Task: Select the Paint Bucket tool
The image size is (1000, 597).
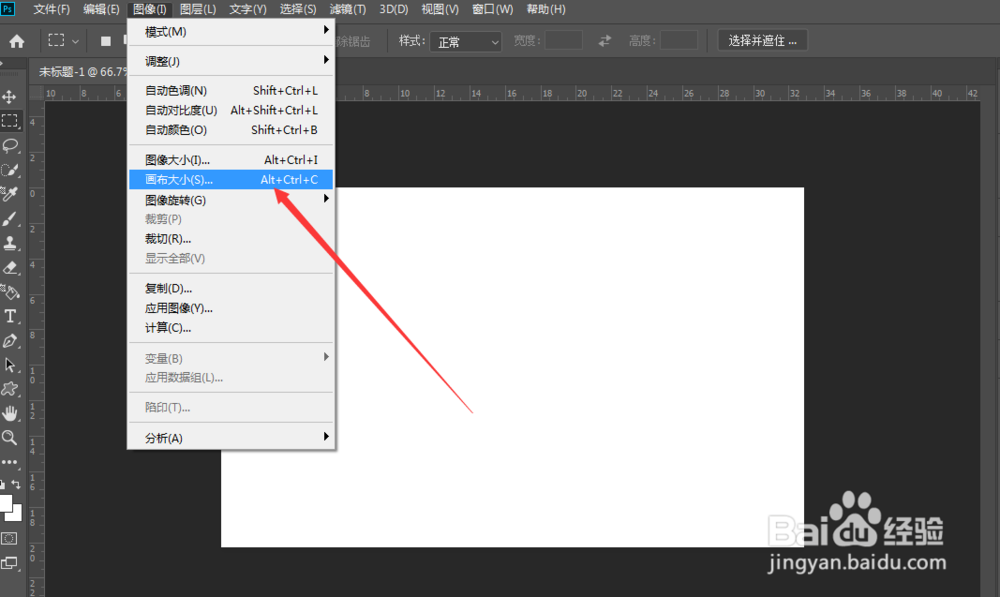Action: [x=10, y=292]
